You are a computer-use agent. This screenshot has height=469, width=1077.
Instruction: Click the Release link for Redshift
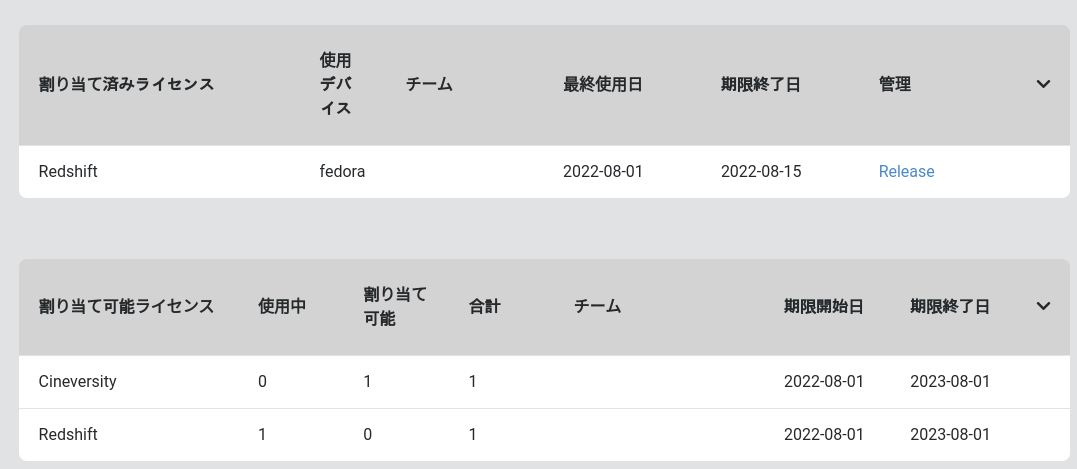906,172
